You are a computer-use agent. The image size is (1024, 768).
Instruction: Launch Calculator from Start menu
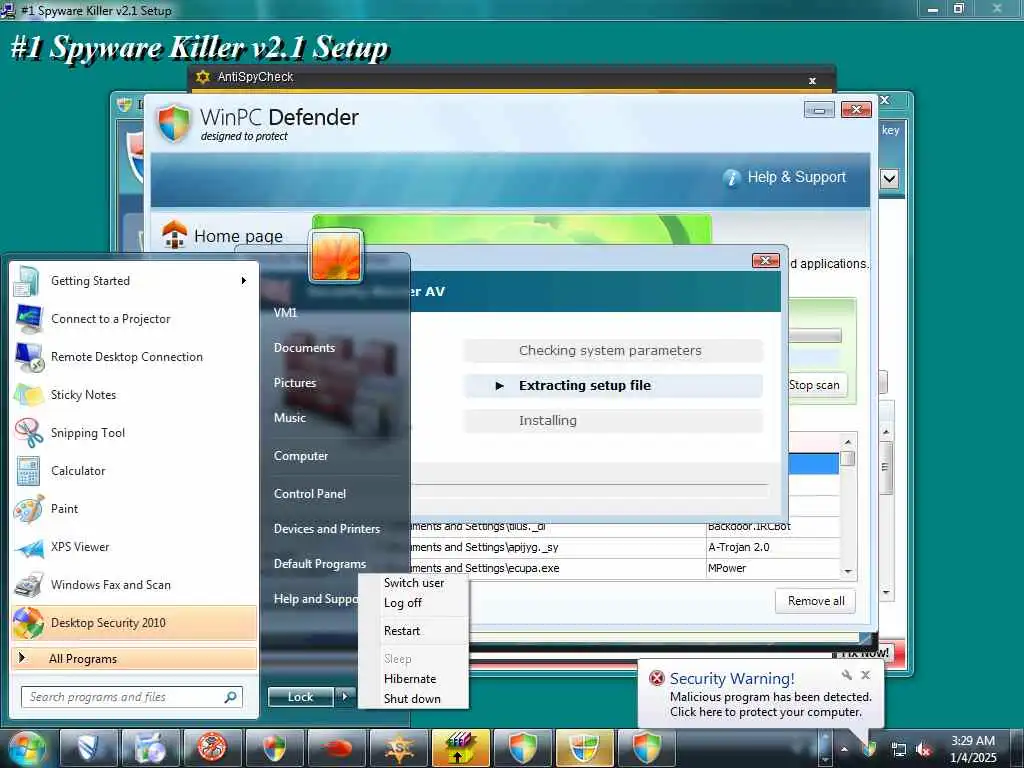coord(134,470)
